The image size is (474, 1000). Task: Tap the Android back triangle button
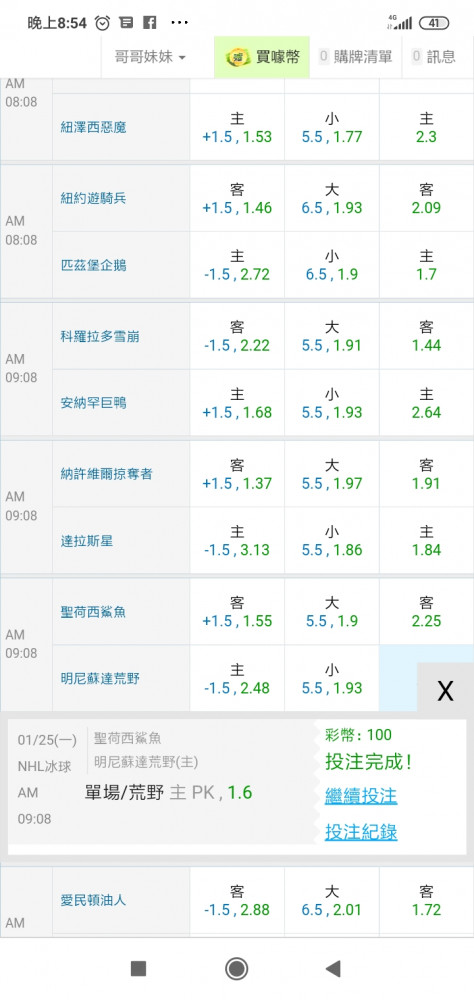(x=333, y=969)
